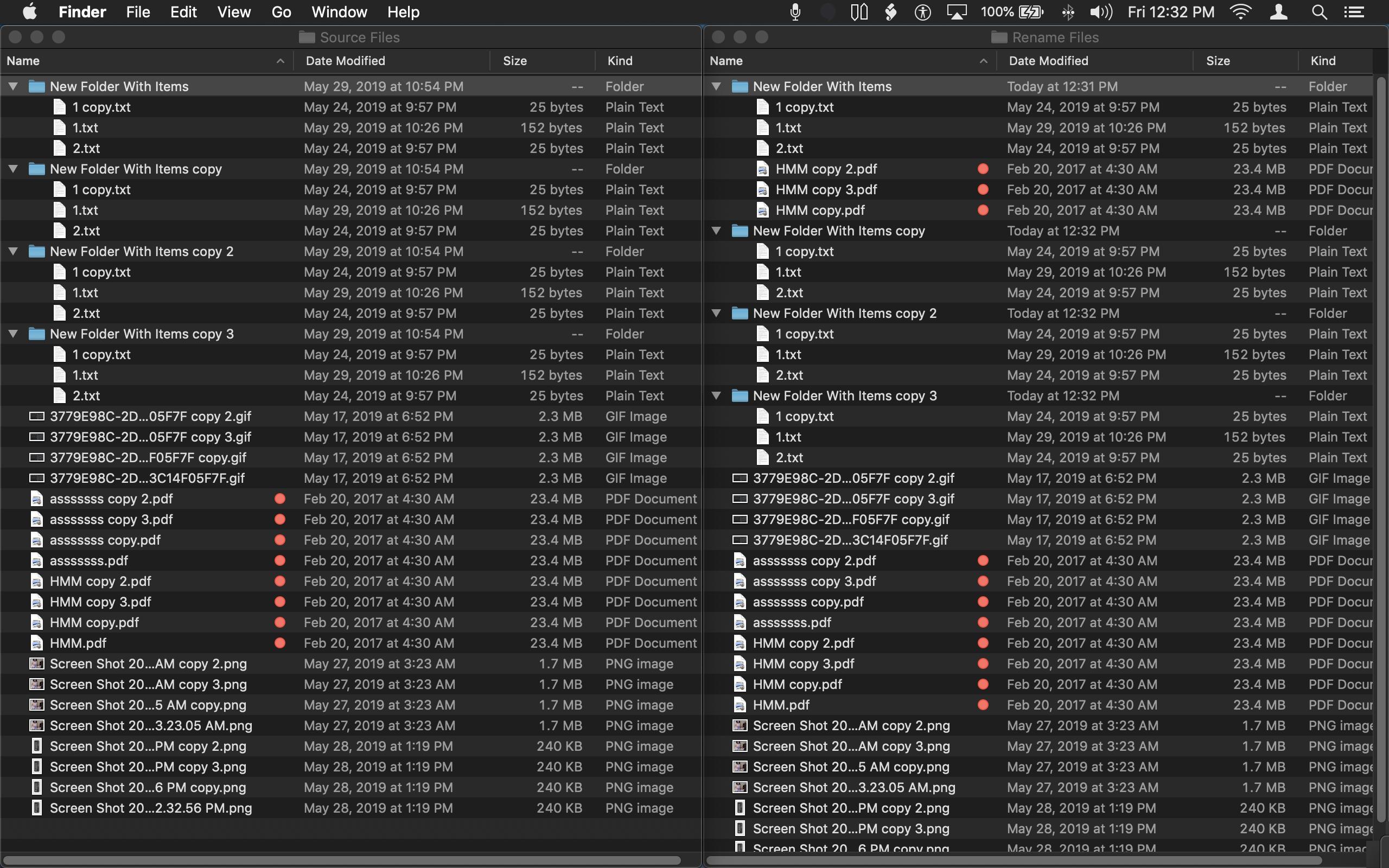Click the volume speaker icon
Image resolution: width=1389 pixels, height=868 pixels.
point(1101,12)
